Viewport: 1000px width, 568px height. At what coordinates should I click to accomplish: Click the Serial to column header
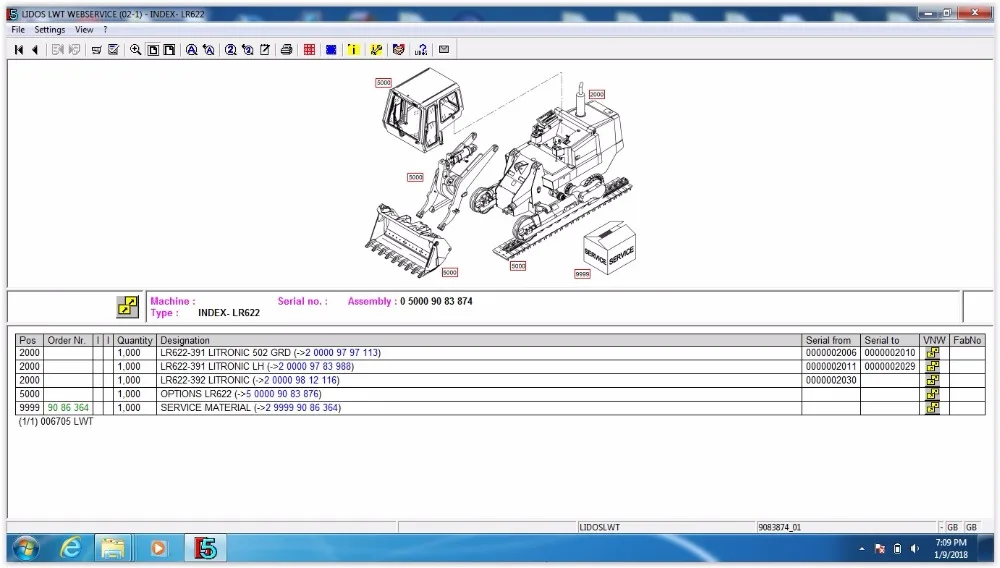pos(890,340)
